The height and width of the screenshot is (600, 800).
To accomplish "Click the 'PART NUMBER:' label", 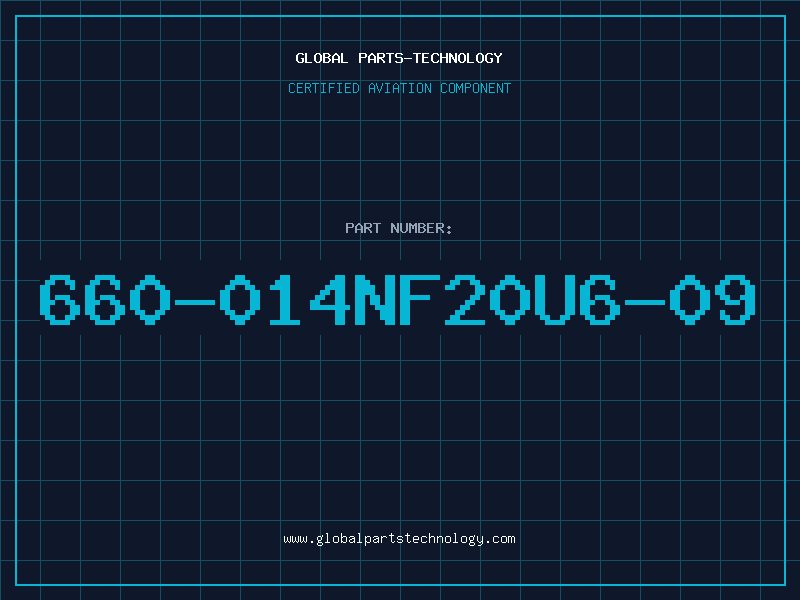I will [x=399, y=228].
